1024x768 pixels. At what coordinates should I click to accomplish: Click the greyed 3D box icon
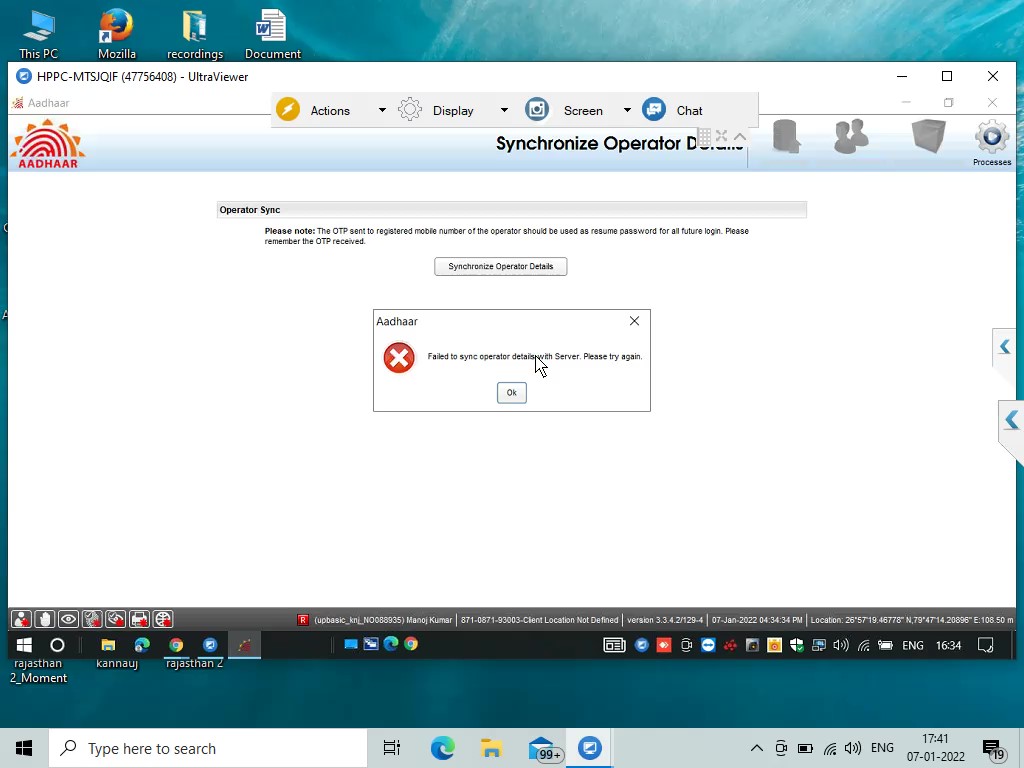(929, 136)
